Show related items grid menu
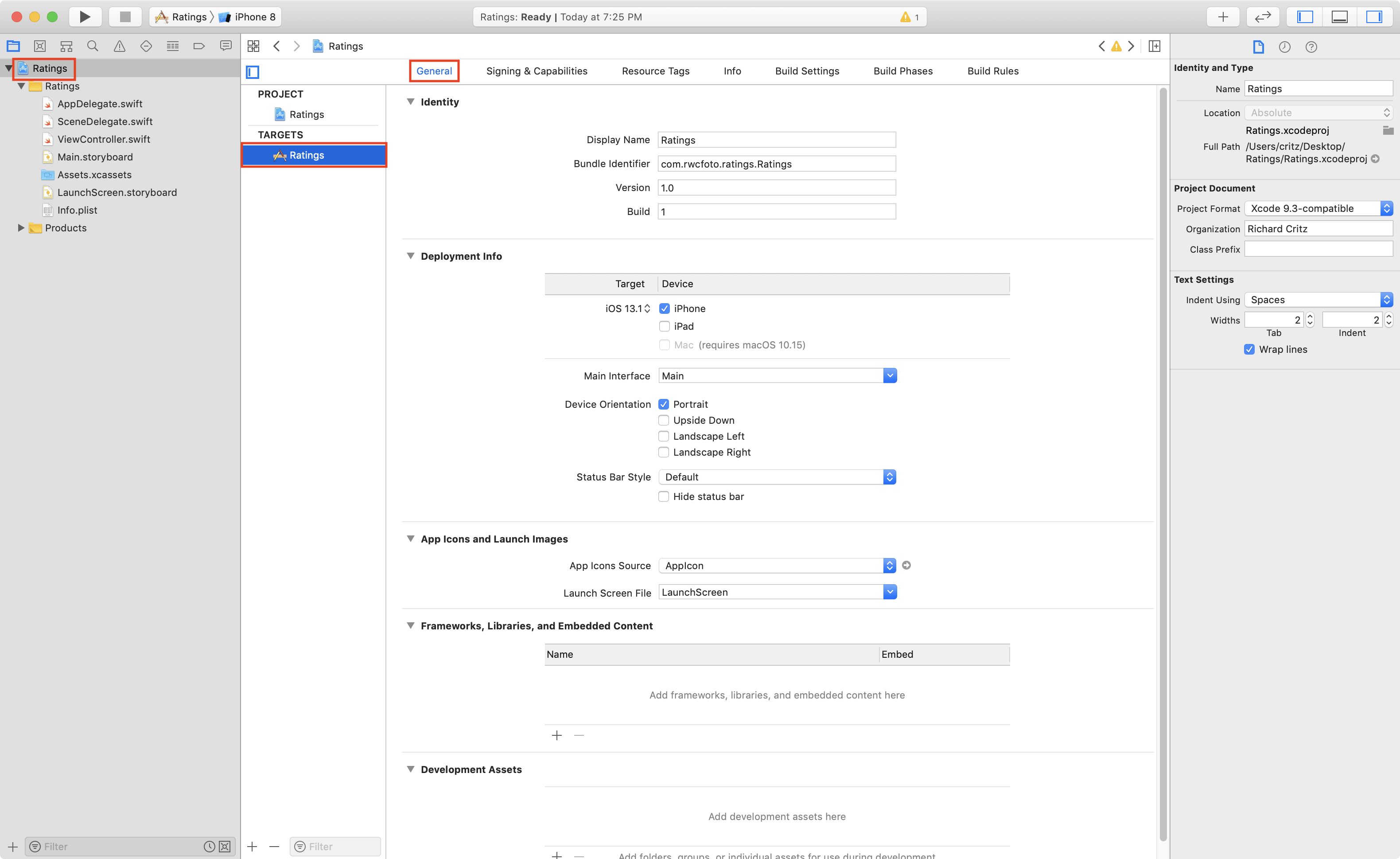 point(253,46)
